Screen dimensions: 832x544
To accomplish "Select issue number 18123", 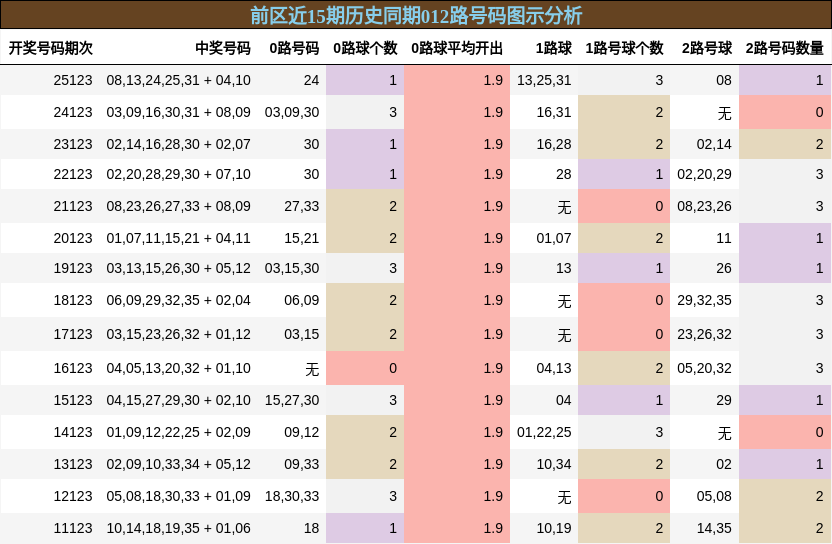I will 73,300.
